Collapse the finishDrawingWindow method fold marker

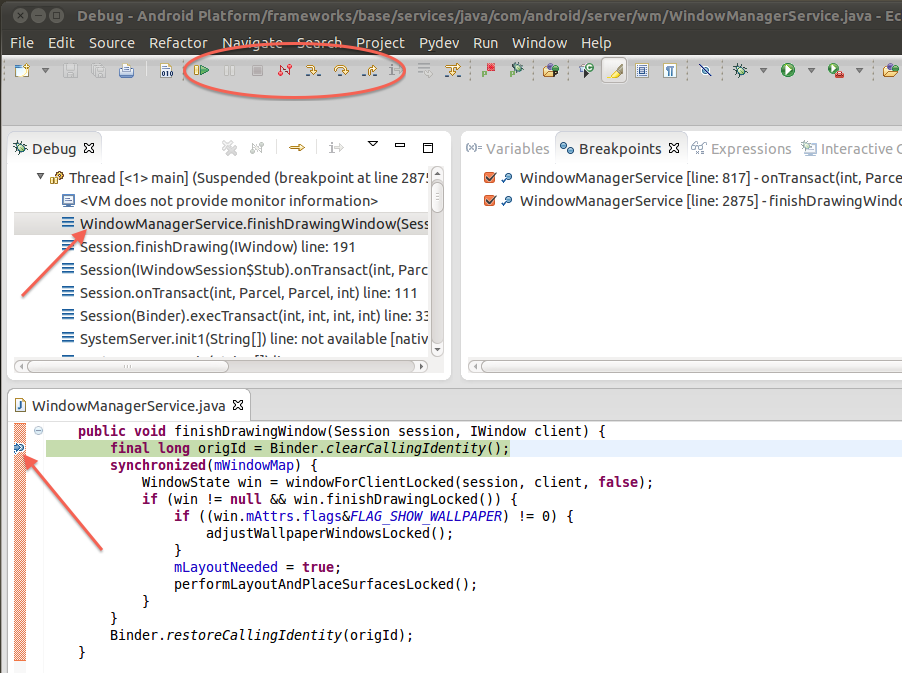(x=39, y=430)
